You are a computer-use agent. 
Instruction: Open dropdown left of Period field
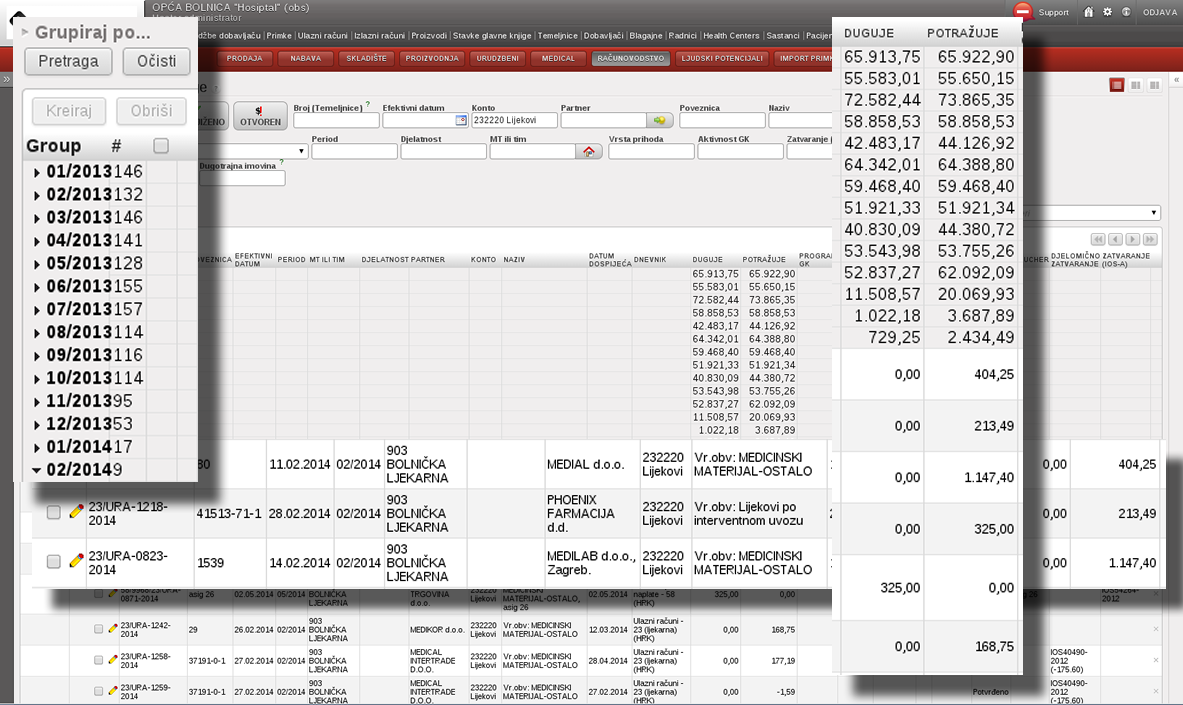coord(302,151)
